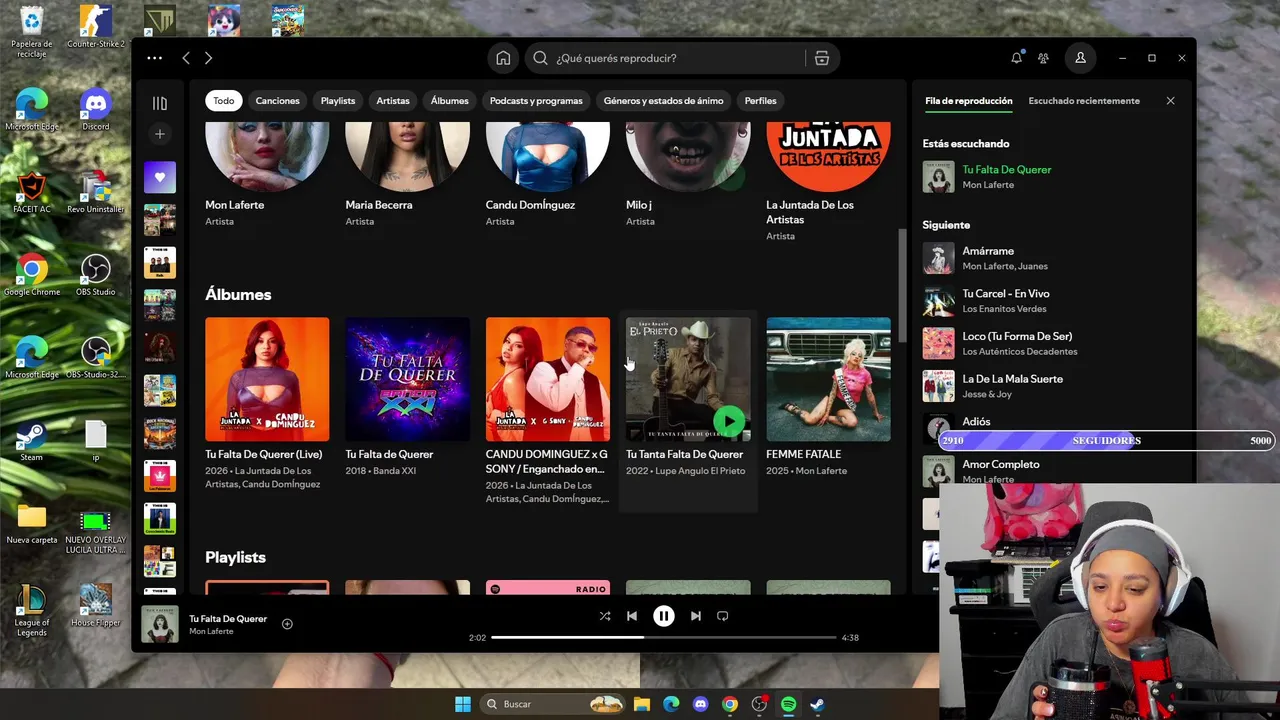Open the Windows Start menu
The width and height of the screenshot is (1280, 720).
(x=463, y=704)
